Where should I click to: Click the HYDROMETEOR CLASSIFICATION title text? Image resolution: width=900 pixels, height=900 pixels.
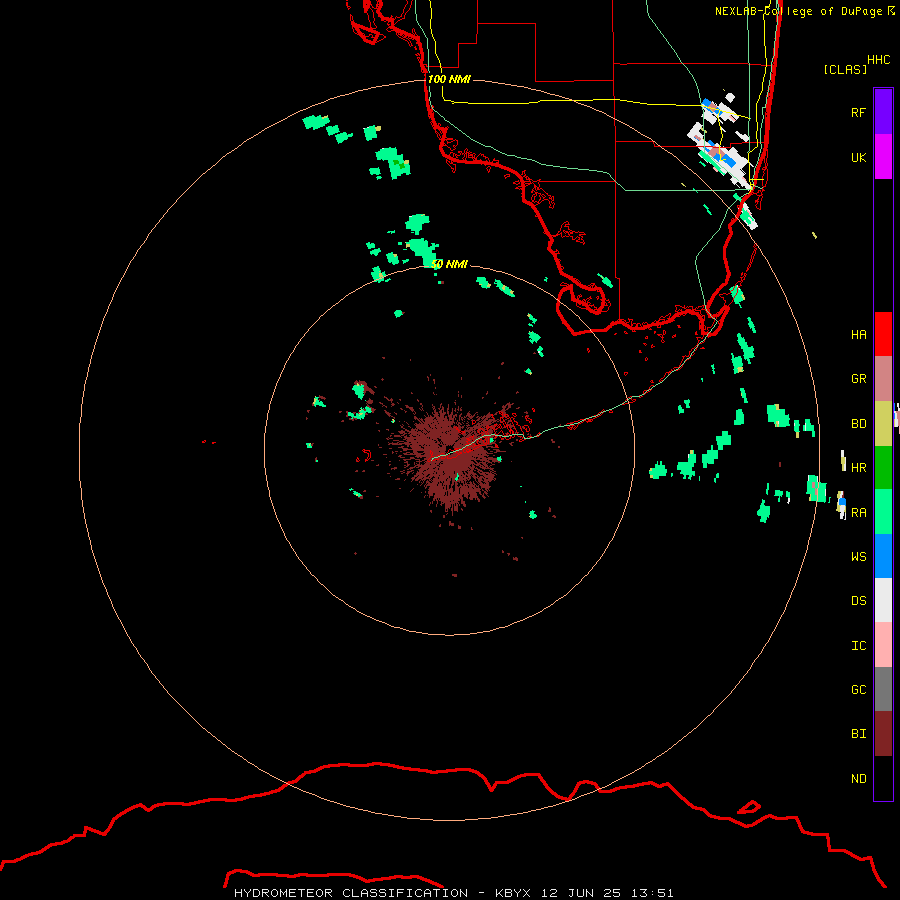coord(351,893)
